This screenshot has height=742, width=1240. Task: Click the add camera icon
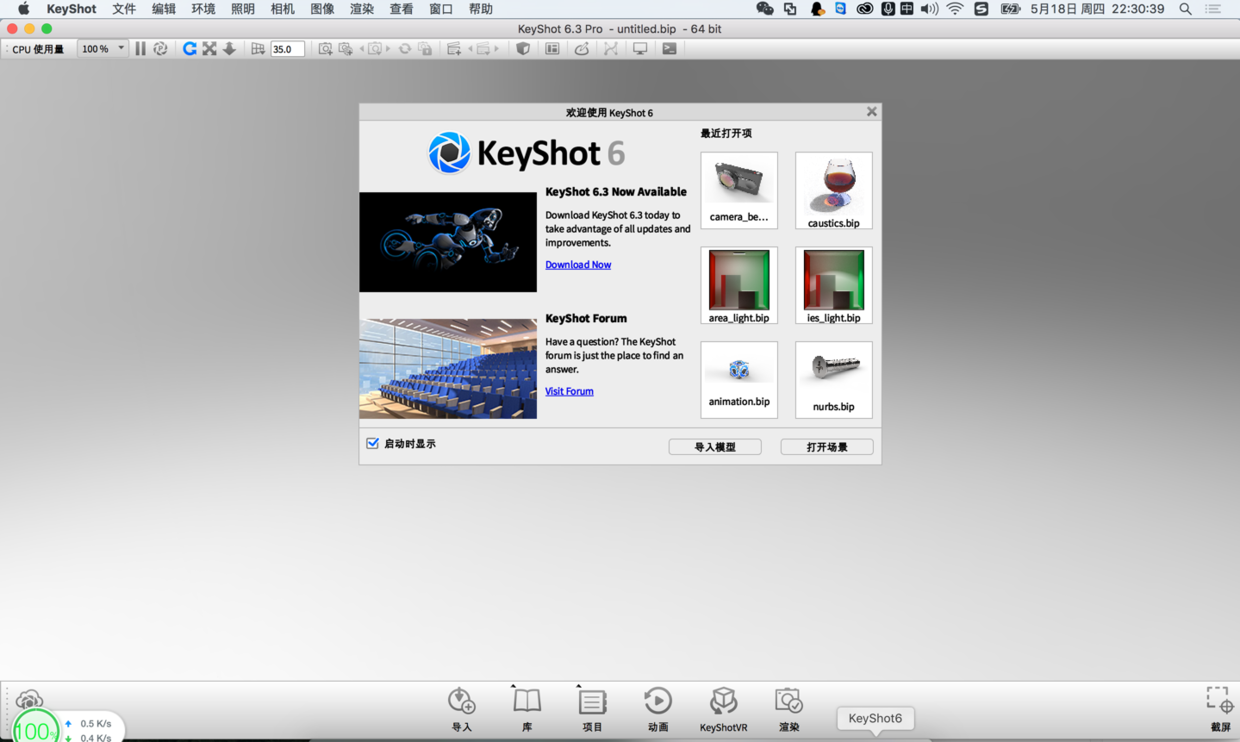click(325, 48)
